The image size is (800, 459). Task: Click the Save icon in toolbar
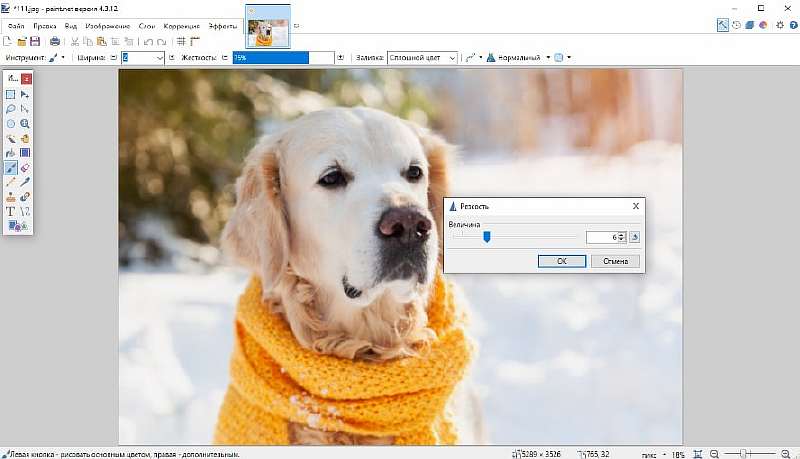35,41
